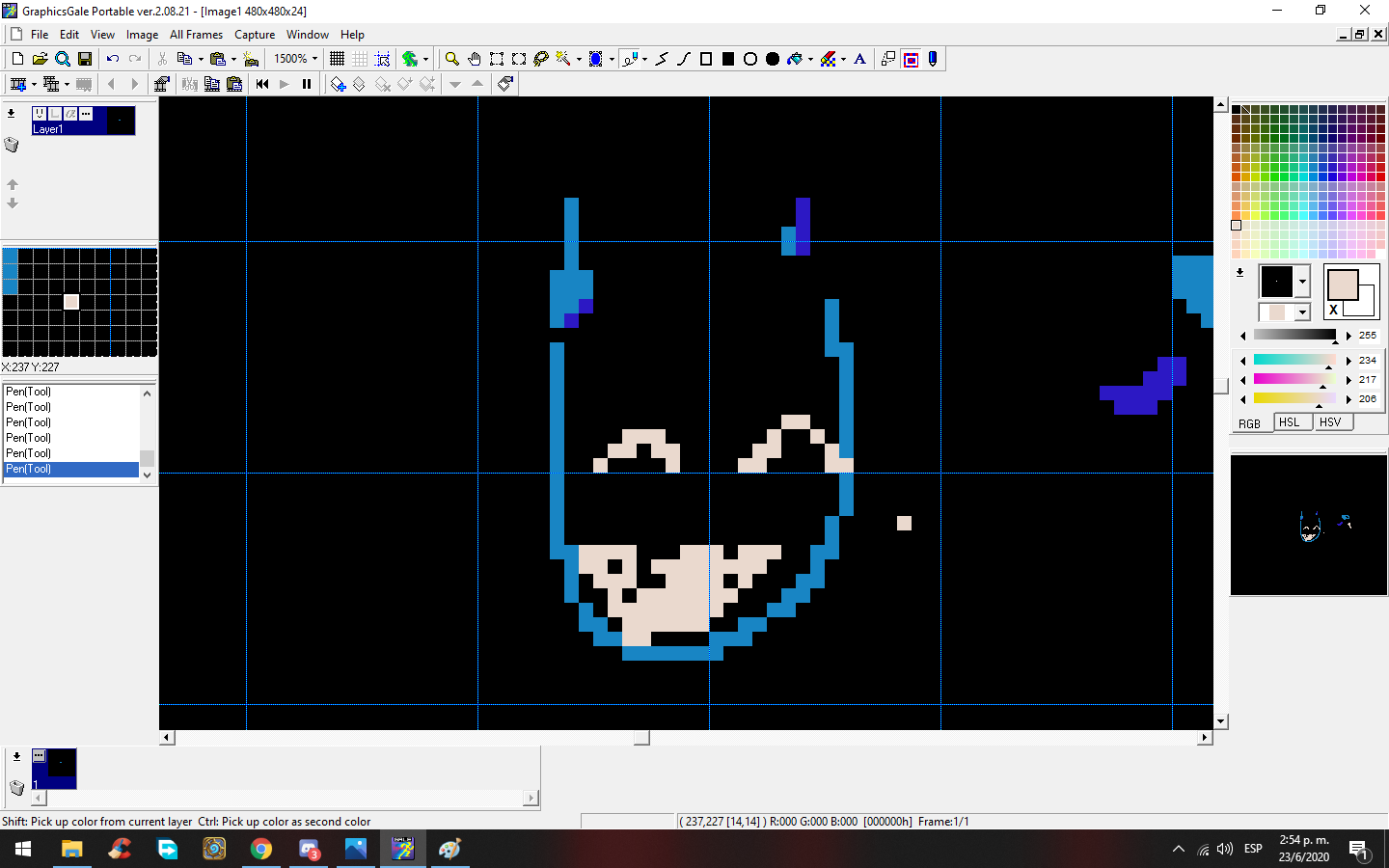The height and width of the screenshot is (868, 1389).
Task: Click the beige foreground color swatch
Action: (1342, 285)
